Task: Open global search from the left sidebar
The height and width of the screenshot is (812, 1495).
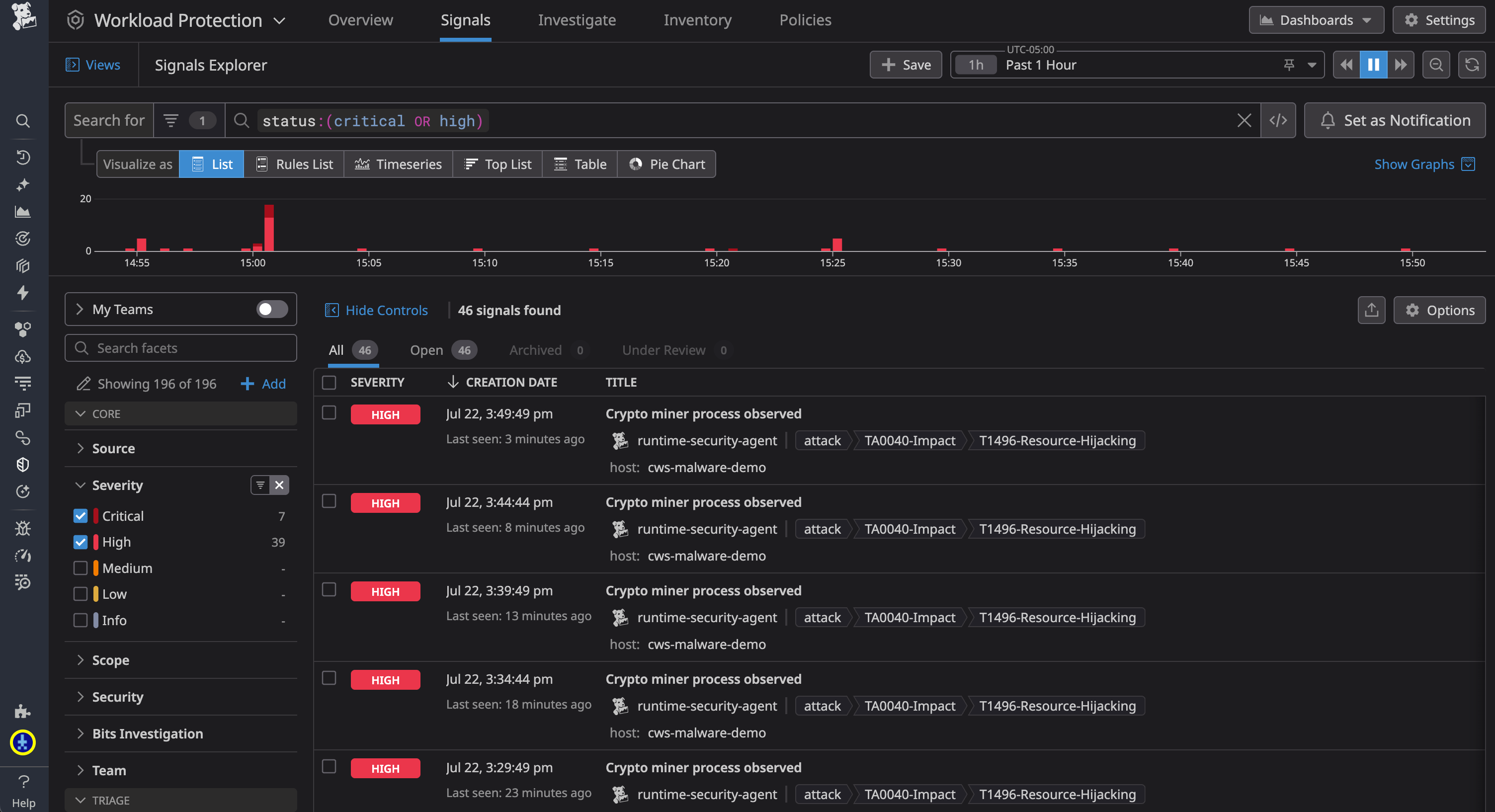Action: click(x=23, y=121)
